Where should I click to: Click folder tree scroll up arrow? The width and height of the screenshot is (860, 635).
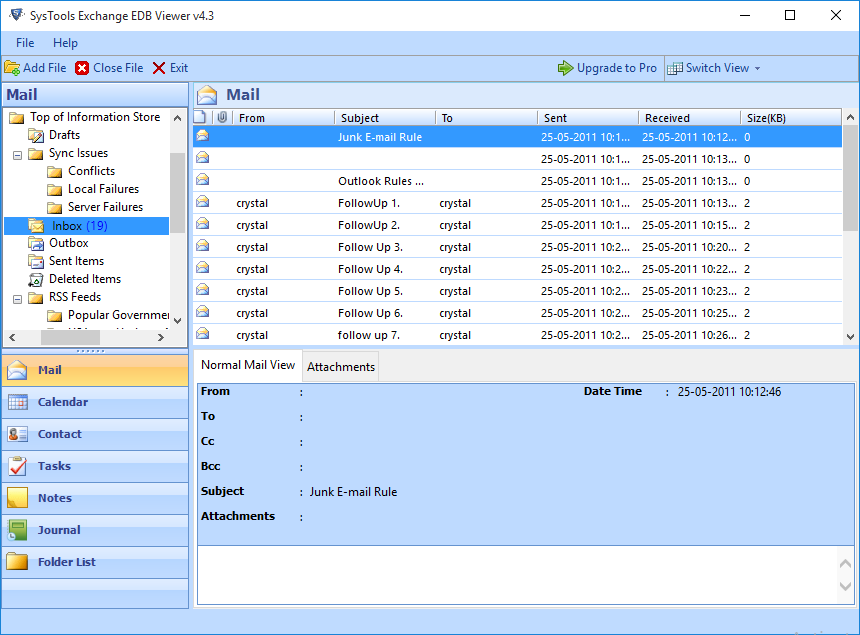[177, 118]
